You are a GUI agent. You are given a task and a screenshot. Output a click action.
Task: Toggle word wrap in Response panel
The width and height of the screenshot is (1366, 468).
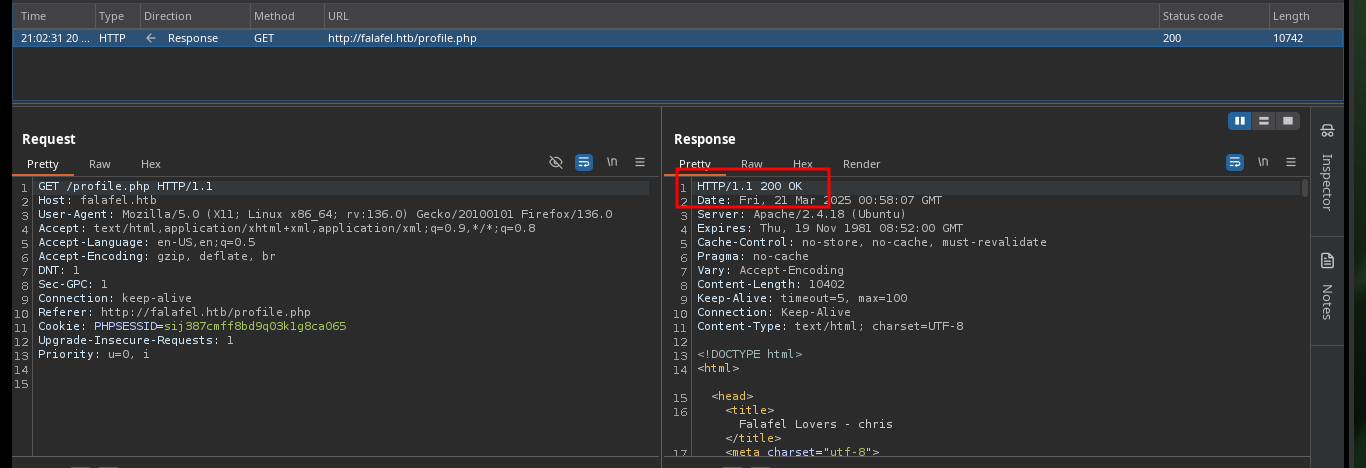click(1235, 162)
